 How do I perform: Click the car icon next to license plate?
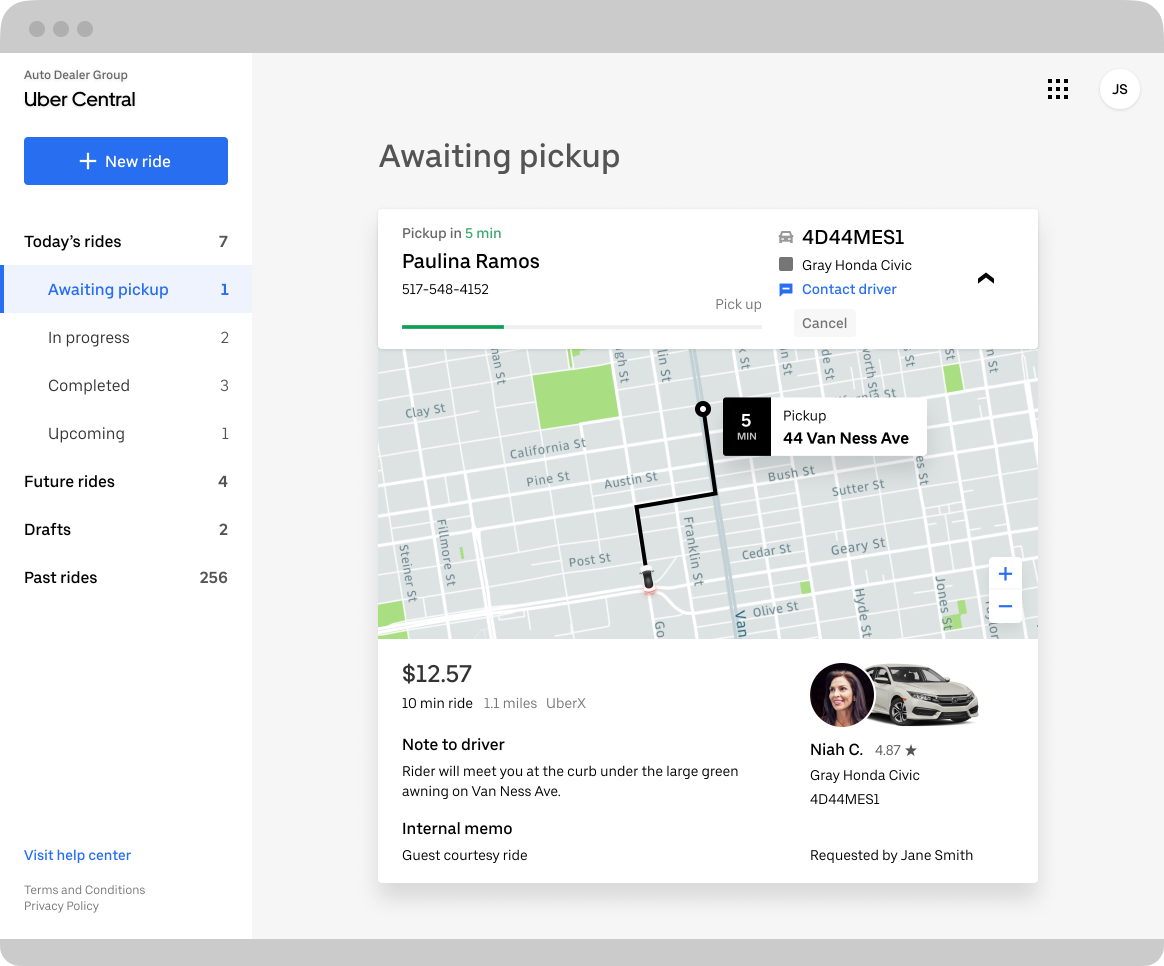786,238
